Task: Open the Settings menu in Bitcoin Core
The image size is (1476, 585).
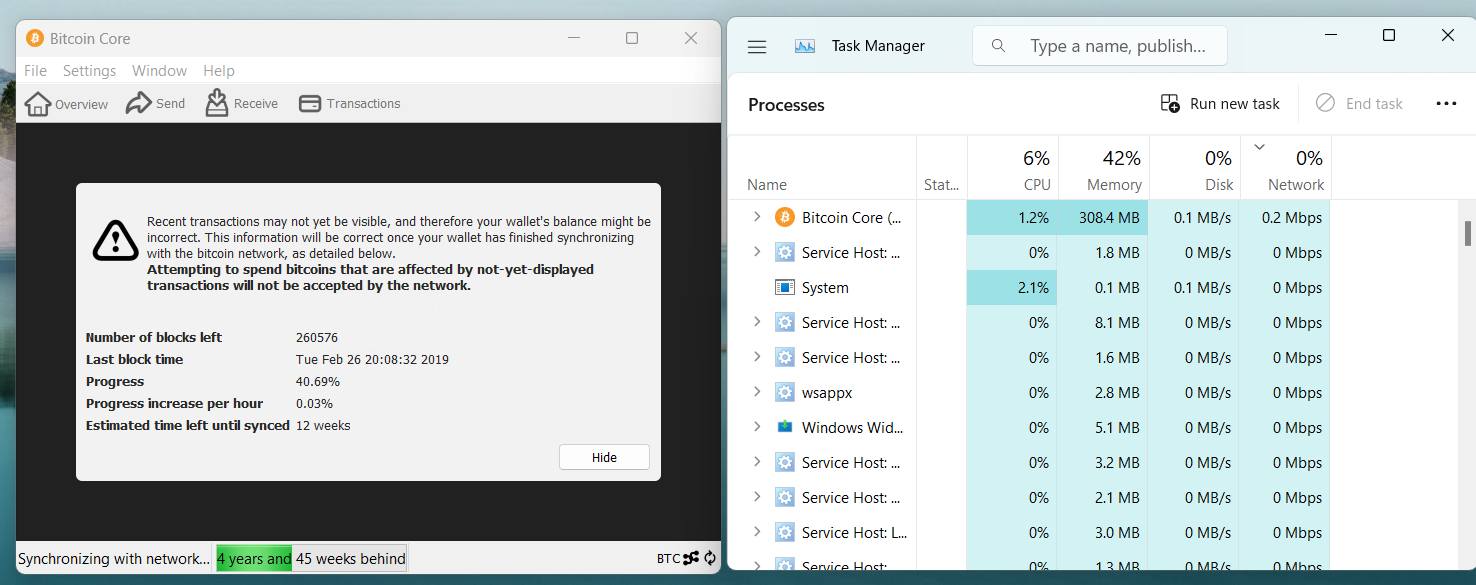Action: coord(89,71)
